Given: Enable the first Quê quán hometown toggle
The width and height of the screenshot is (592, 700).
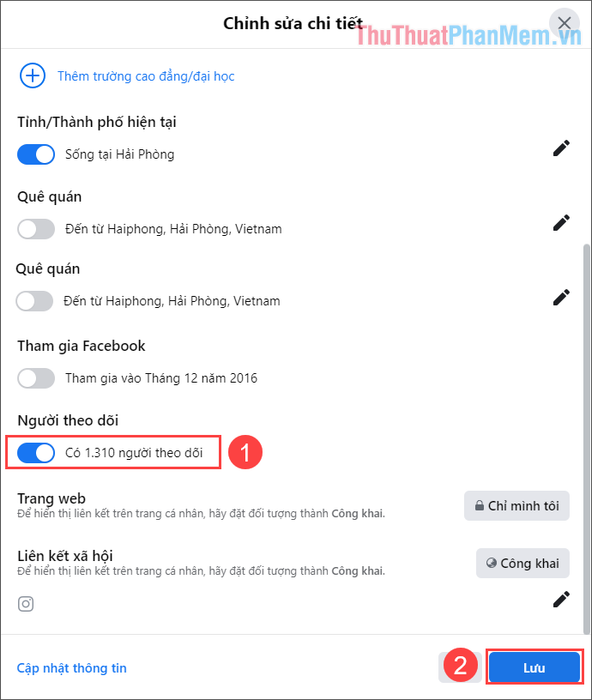Looking at the screenshot, I should click(36, 229).
